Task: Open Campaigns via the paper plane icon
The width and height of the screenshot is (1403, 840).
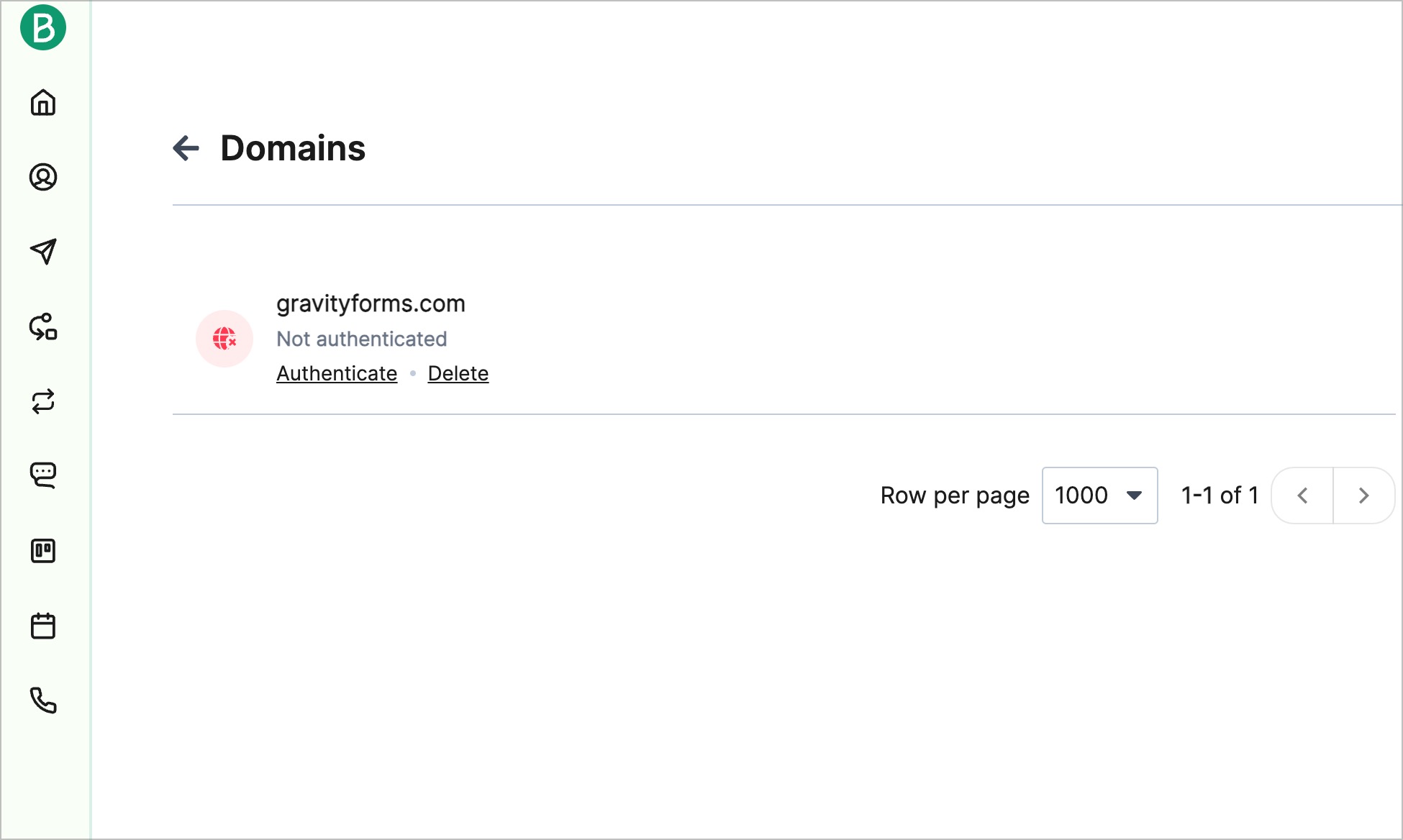Action: pyautogui.click(x=44, y=252)
